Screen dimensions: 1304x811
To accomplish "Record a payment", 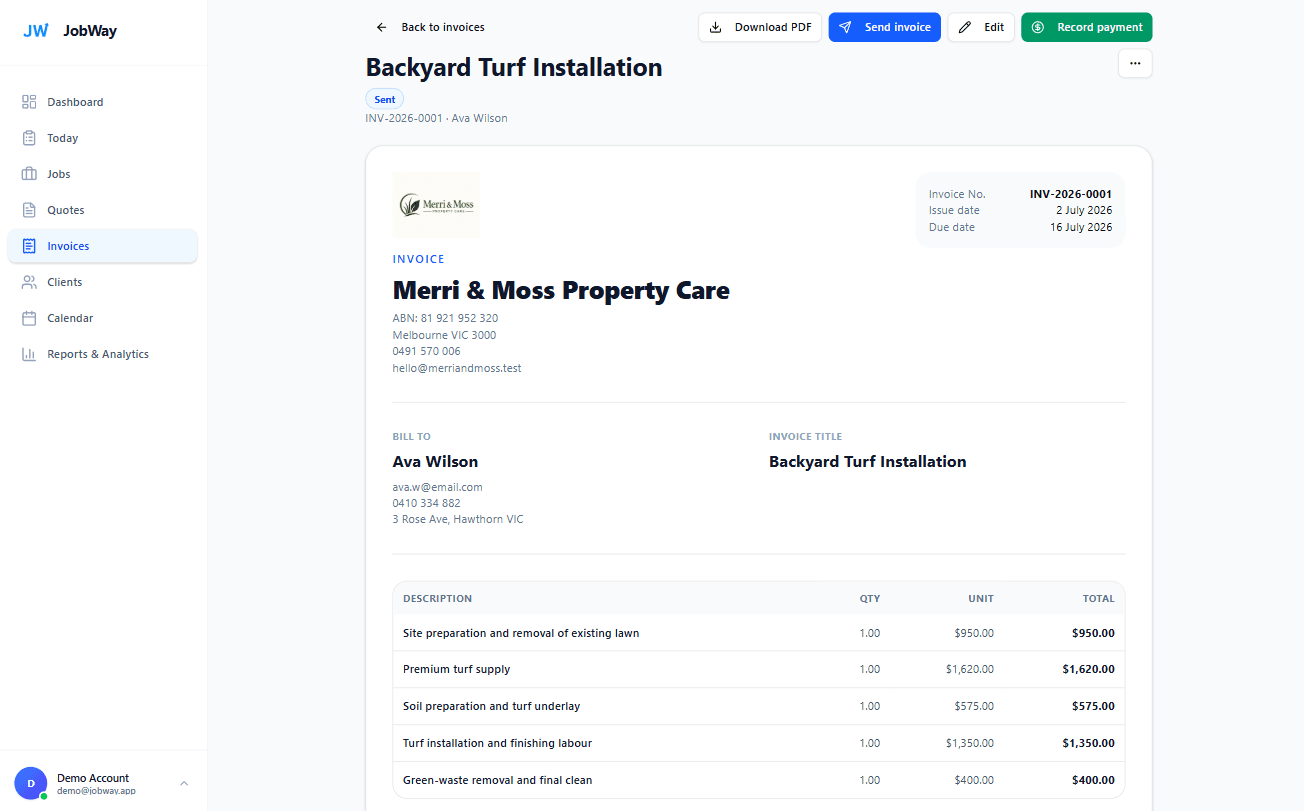I will (x=1086, y=27).
